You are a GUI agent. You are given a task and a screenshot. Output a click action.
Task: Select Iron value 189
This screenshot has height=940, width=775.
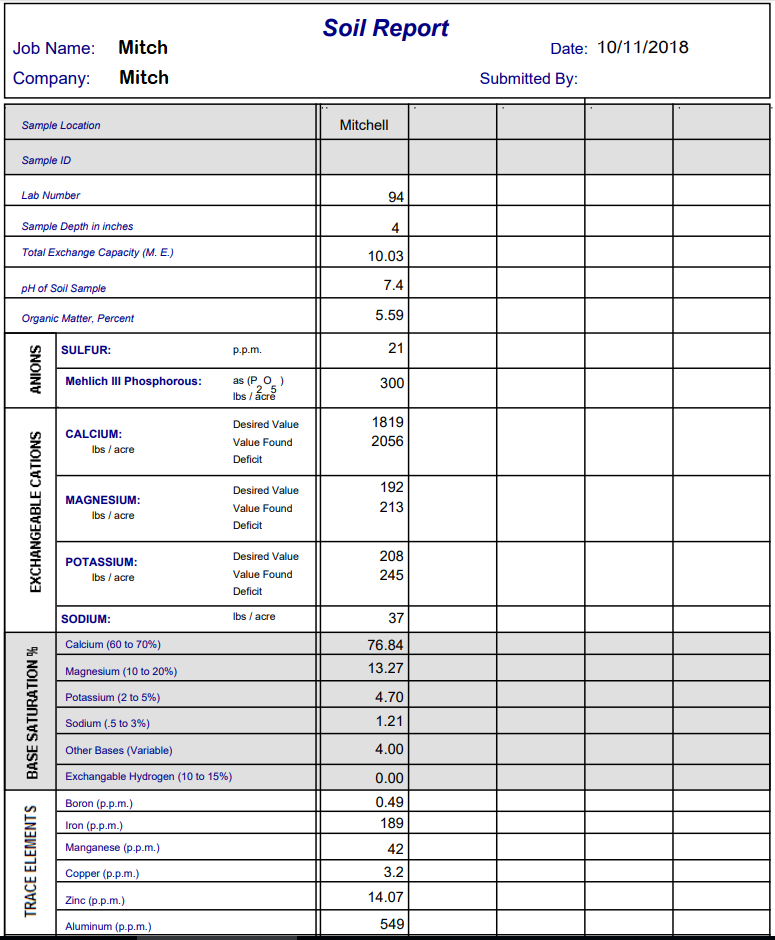[391, 823]
